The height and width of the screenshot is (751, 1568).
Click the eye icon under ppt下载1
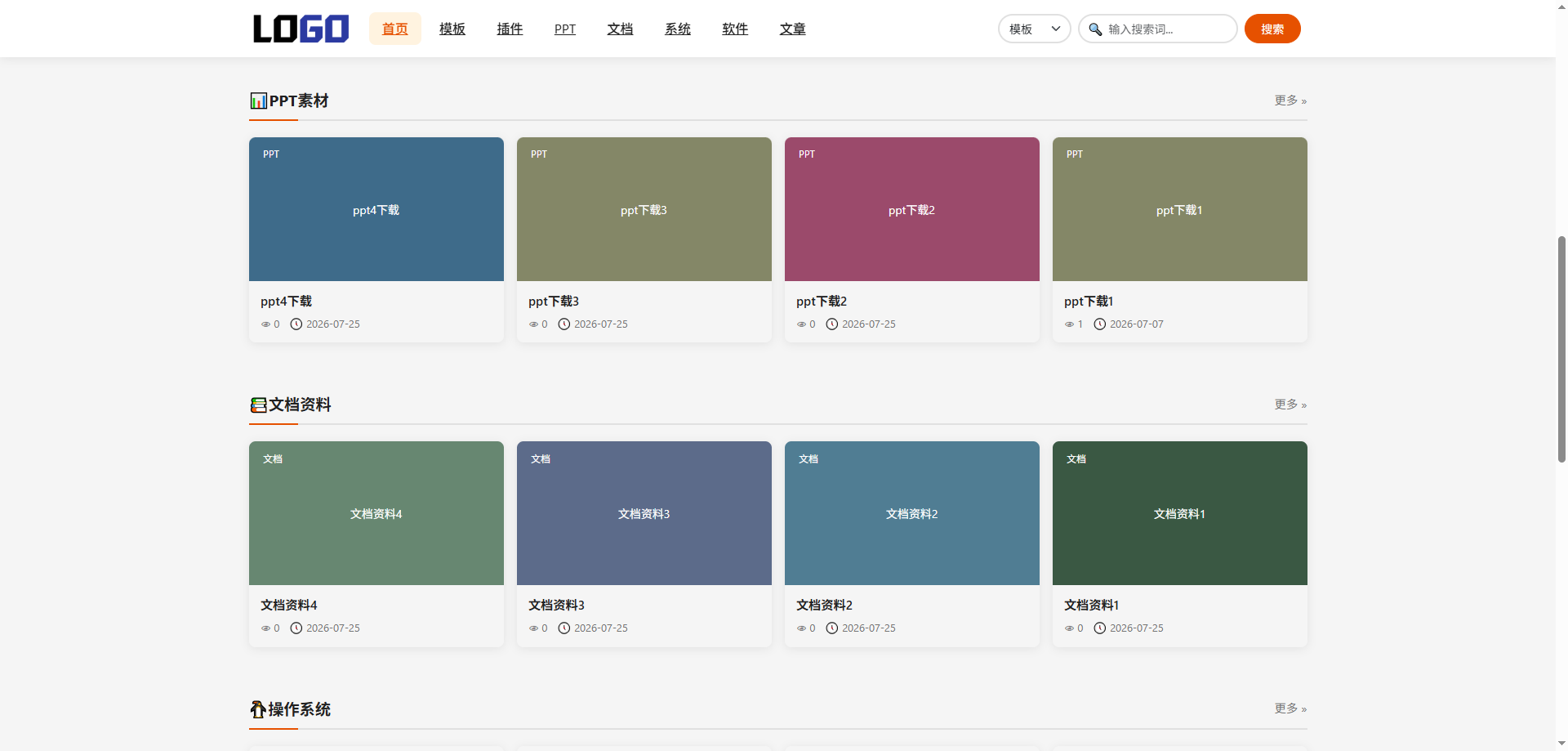(1069, 324)
